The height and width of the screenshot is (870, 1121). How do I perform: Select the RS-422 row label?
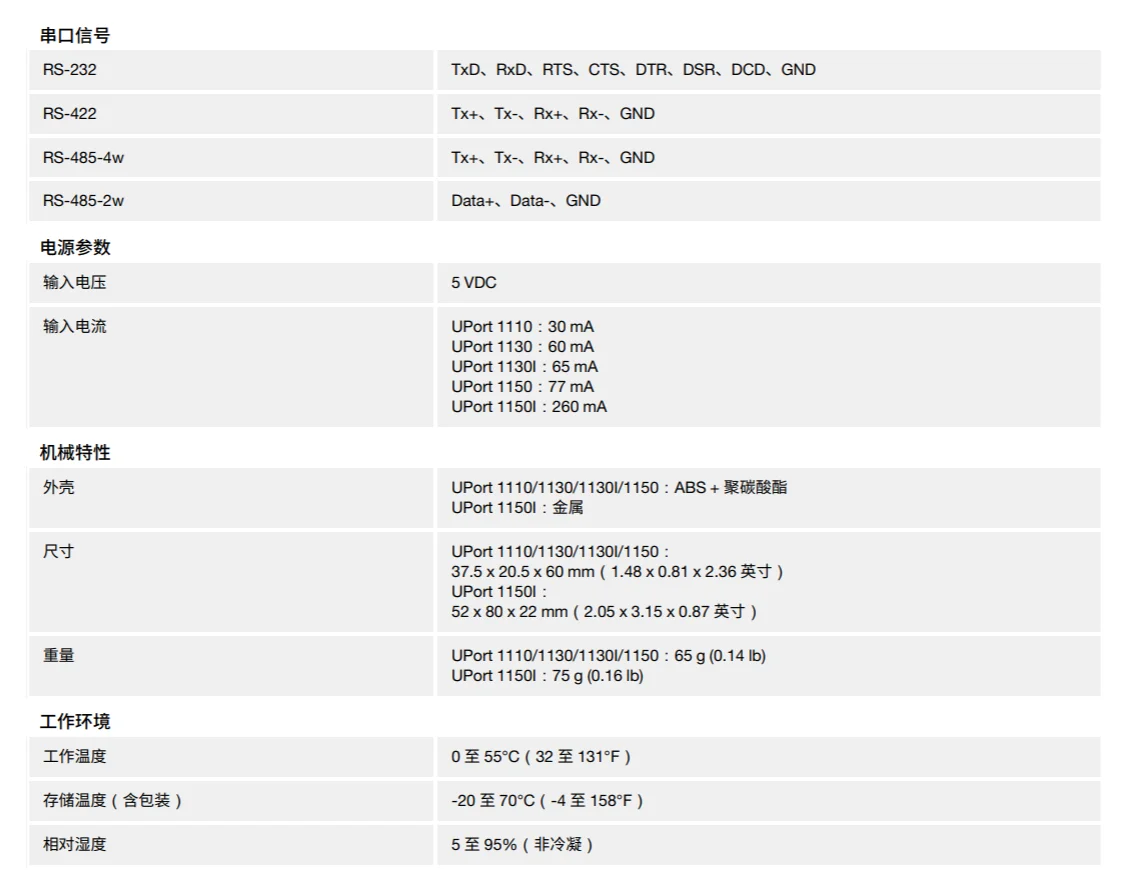click(69, 114)
